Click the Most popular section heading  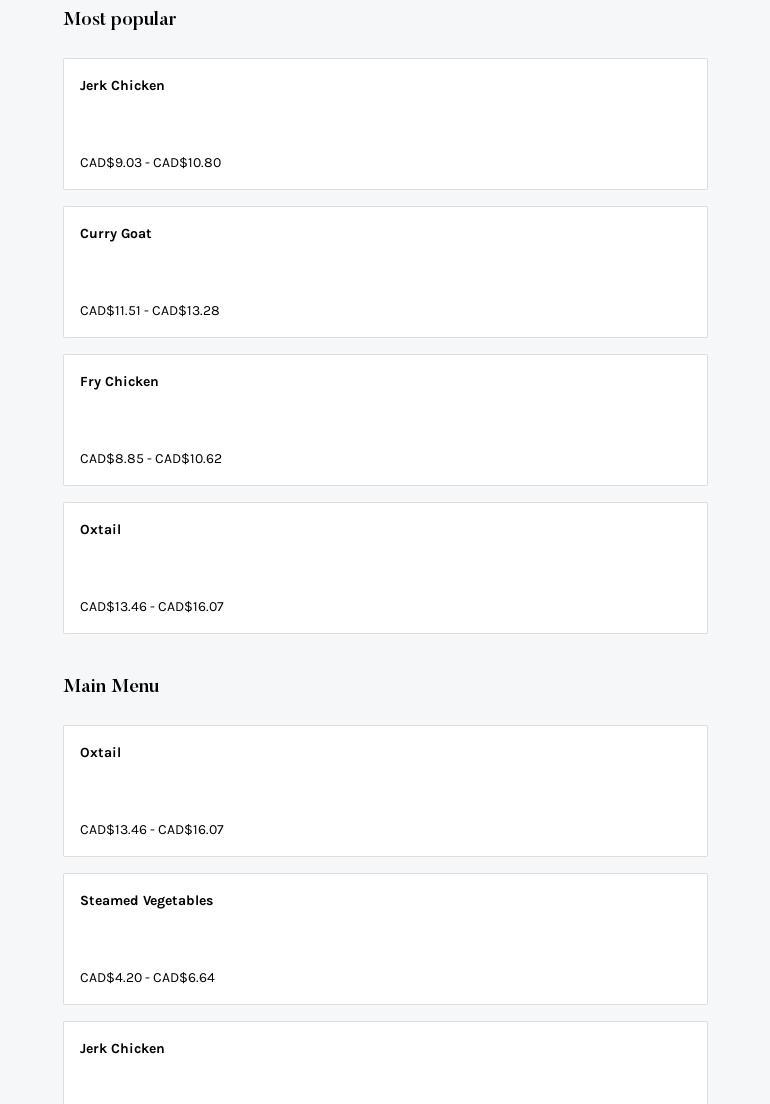point(120,20)
